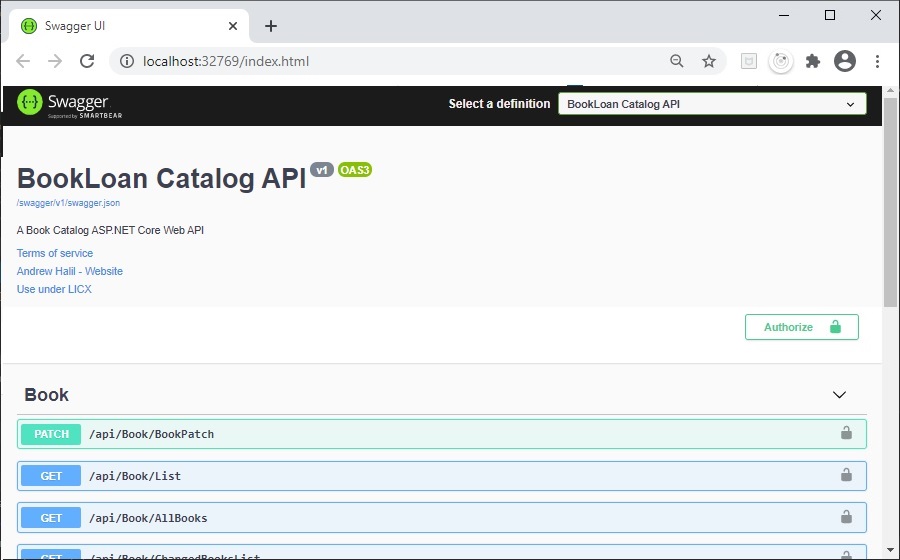Click the browser back arrow

coord(23,61)
